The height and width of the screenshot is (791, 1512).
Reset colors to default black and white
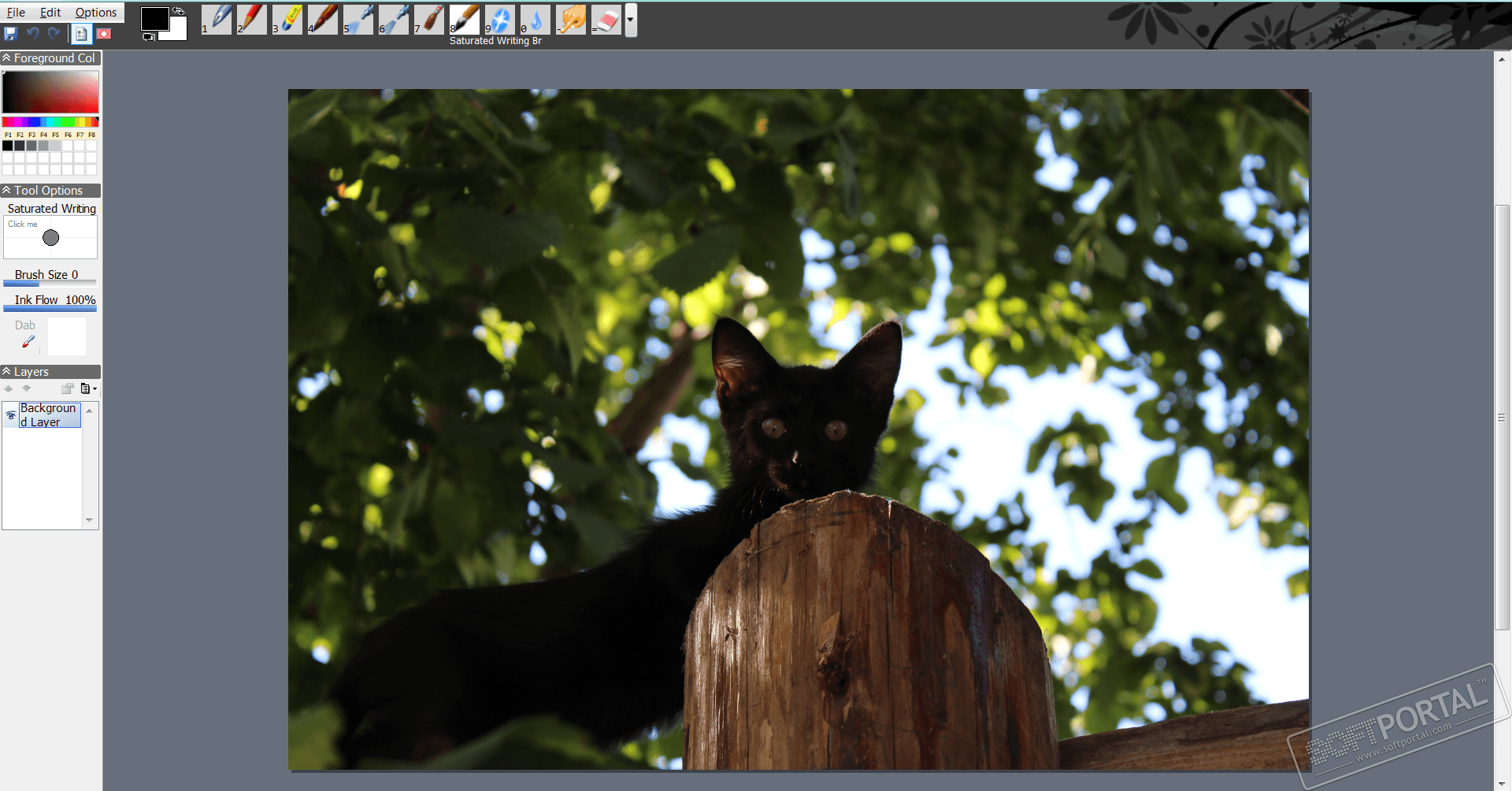(x=147, y=36)
